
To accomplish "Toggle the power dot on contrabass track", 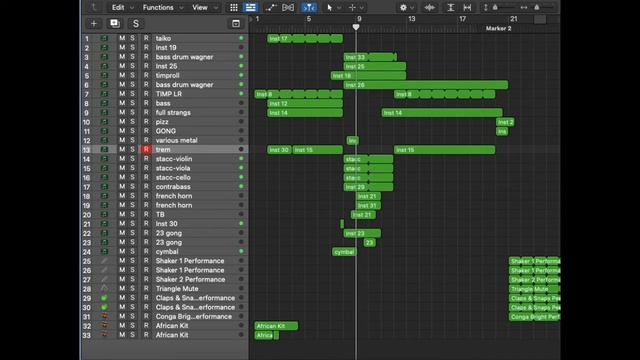I will click(241, 187).
